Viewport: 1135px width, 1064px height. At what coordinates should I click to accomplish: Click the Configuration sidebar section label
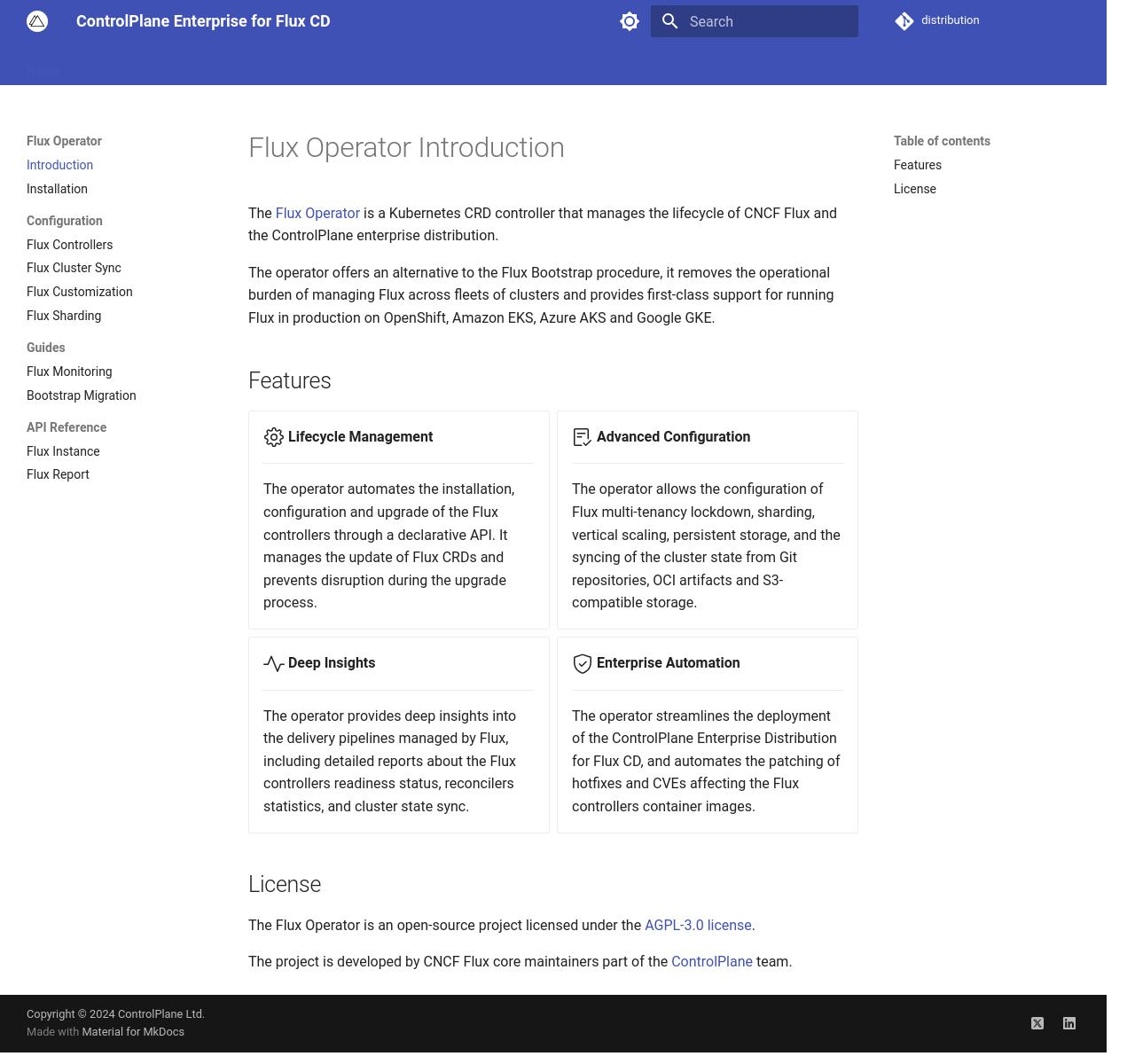[65, 221]
